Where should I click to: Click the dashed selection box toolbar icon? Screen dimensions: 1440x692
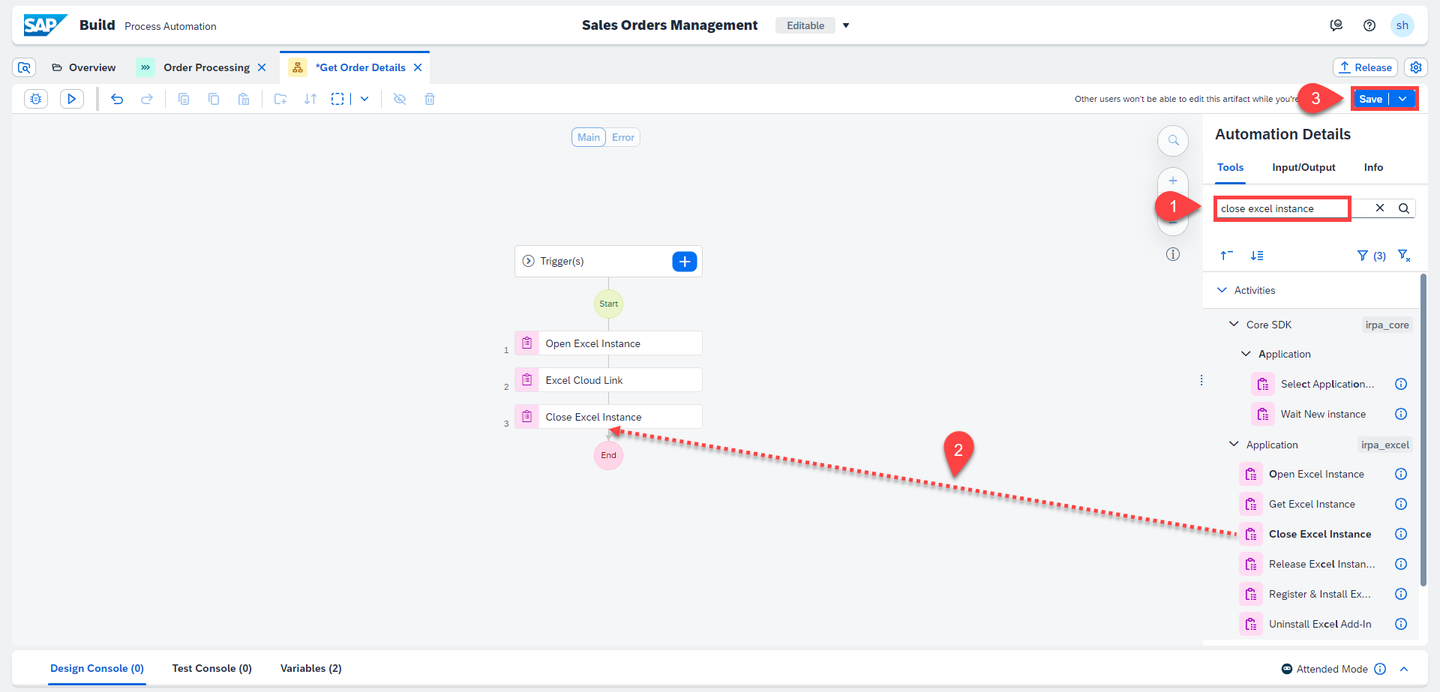click(339, 99)
